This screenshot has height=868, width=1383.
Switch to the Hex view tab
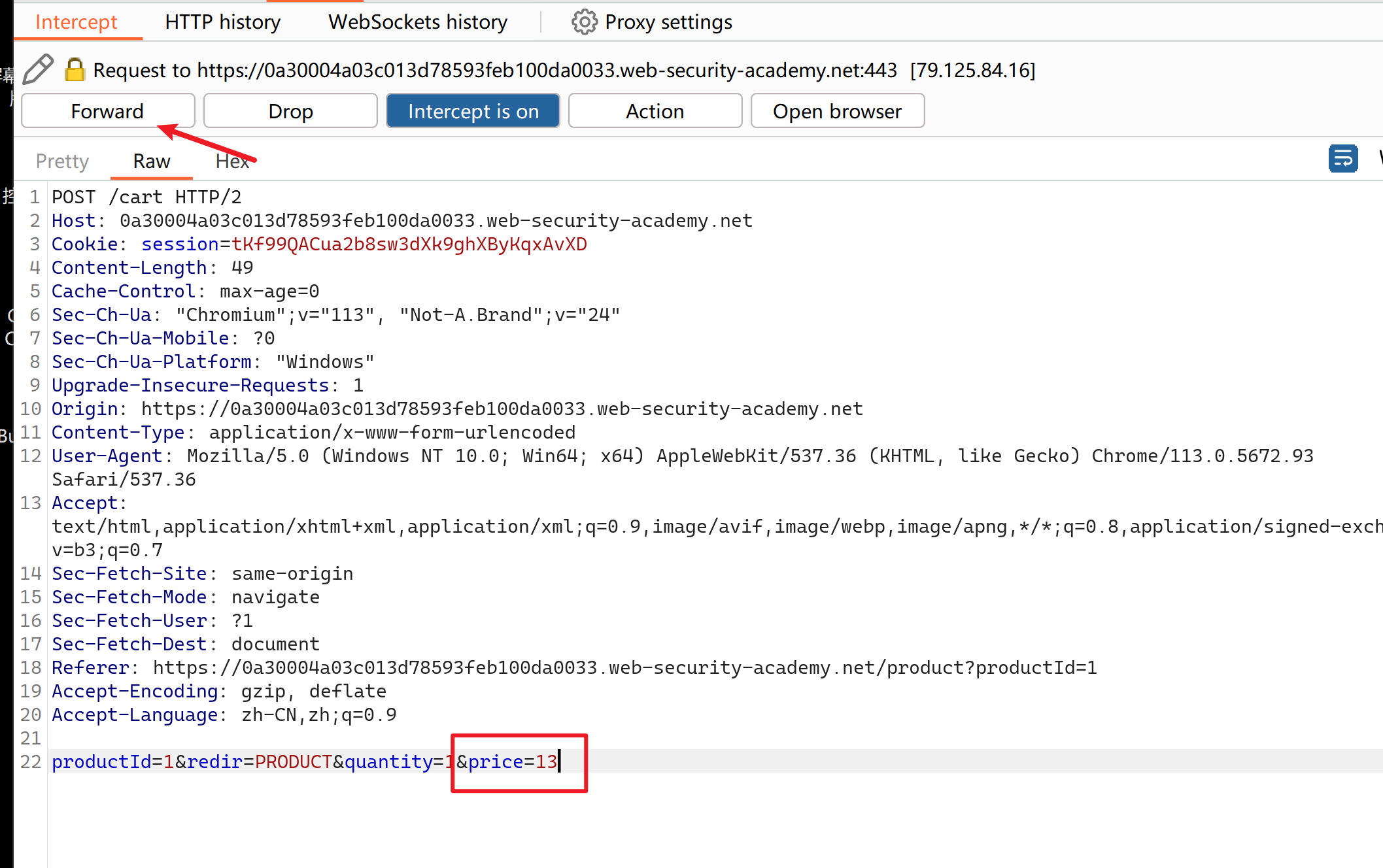click(x=232, y=161)
